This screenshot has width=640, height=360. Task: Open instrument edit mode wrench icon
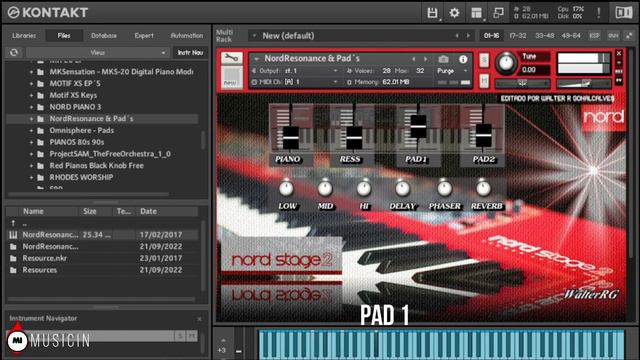(231, 58)
